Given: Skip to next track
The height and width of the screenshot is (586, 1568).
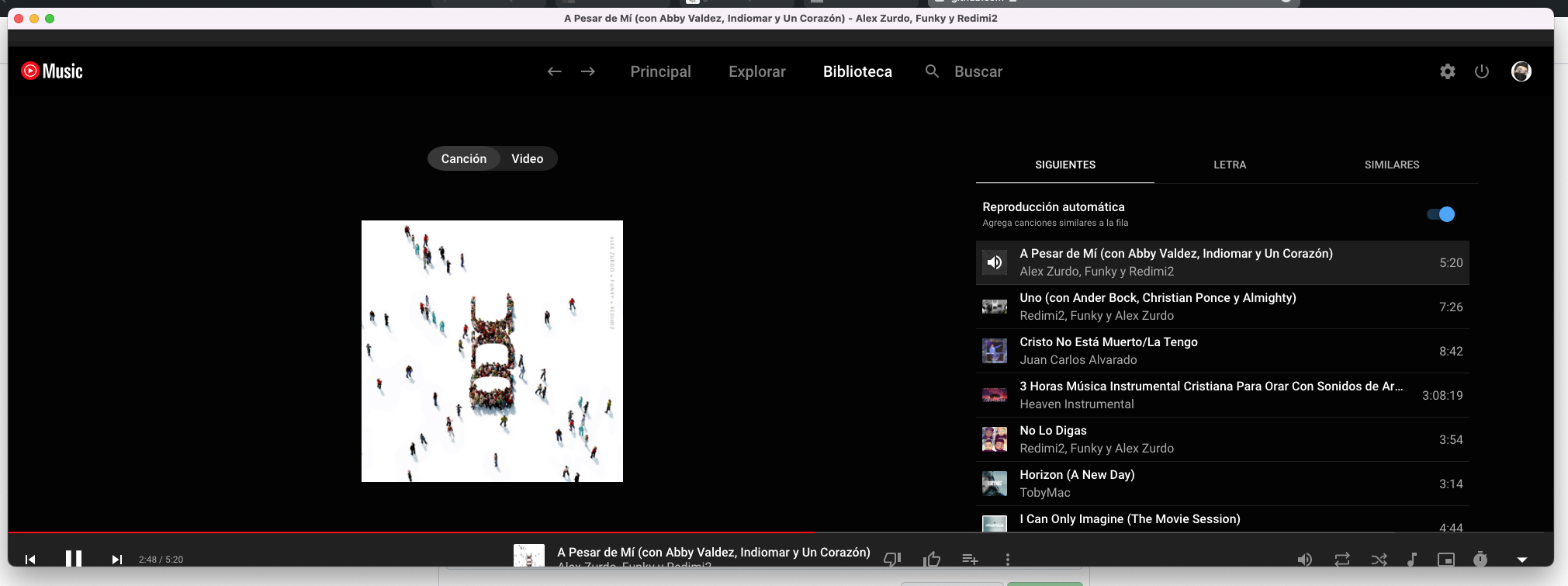Looking at the screenshot, I should (116, 559).
